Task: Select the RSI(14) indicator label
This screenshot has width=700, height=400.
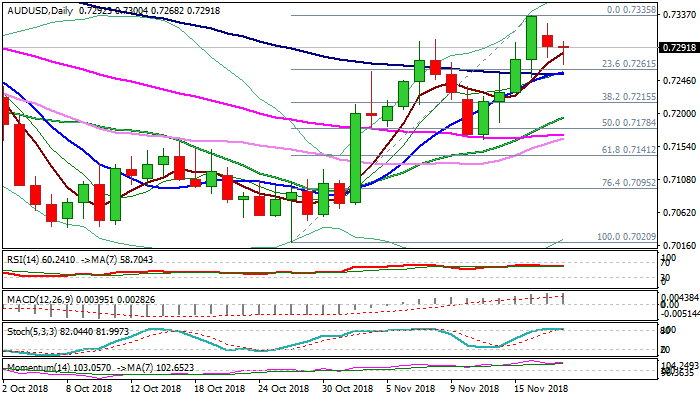Action: pyautogui.click(x=23, y=256)
